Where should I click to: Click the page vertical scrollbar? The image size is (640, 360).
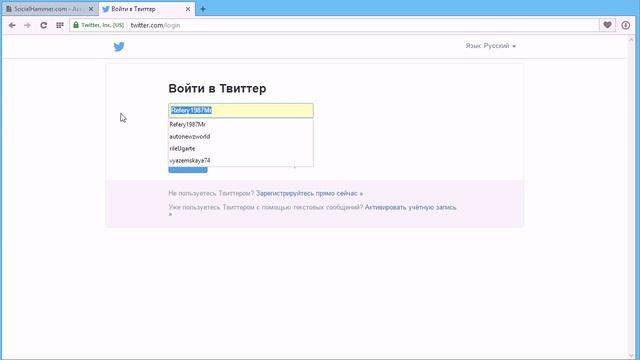click(631, 197)
